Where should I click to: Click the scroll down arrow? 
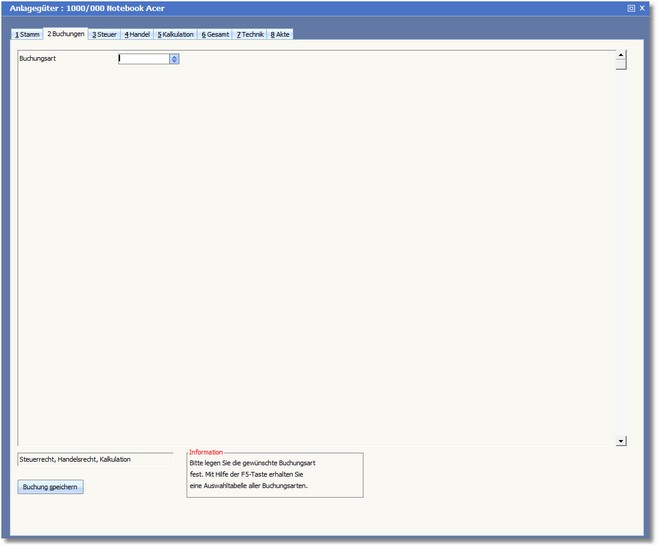click(x=621, y=440)
